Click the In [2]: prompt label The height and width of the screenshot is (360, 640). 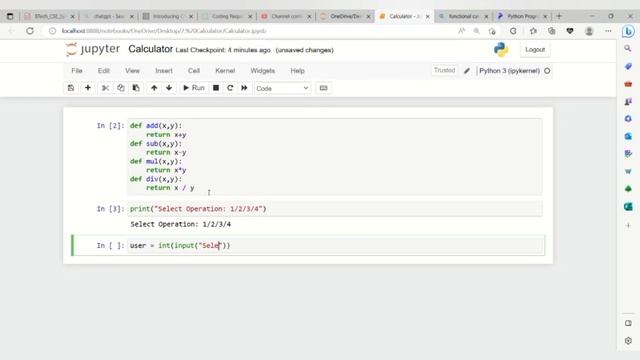pos(110,126)
